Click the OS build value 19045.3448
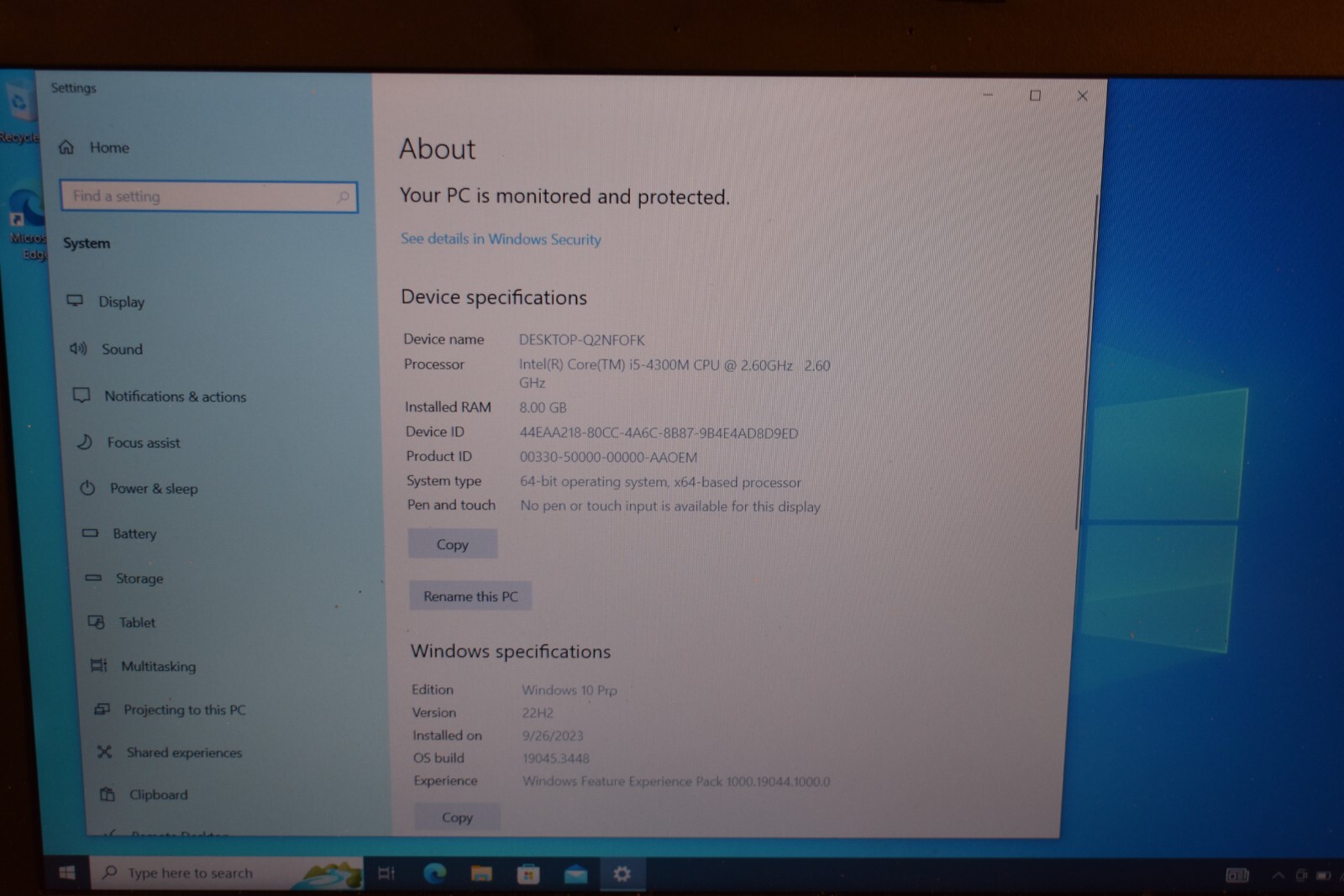This screenshot has height=896, width=1344. pyautogui.click(x=556, y=758)
